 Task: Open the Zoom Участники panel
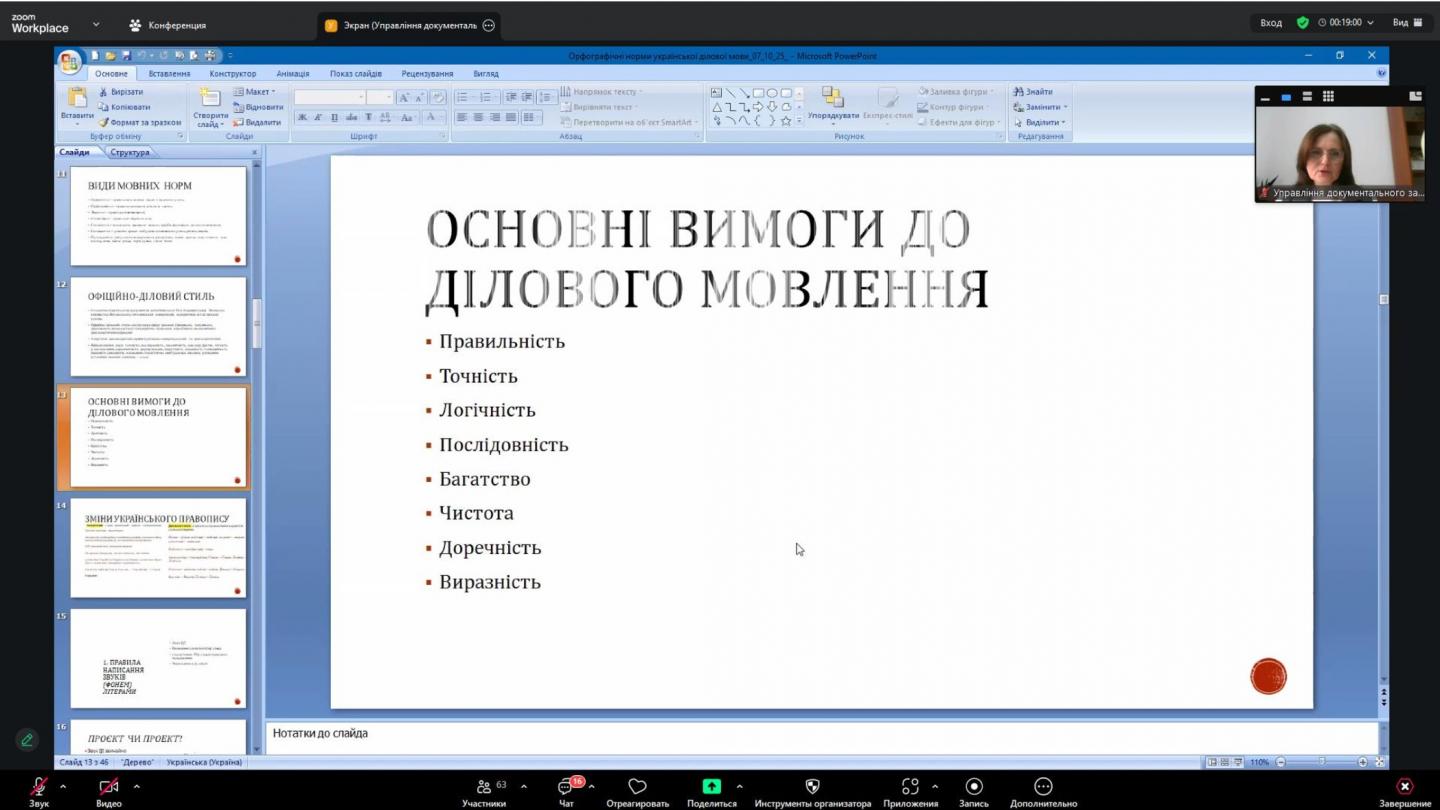point(484,788)
